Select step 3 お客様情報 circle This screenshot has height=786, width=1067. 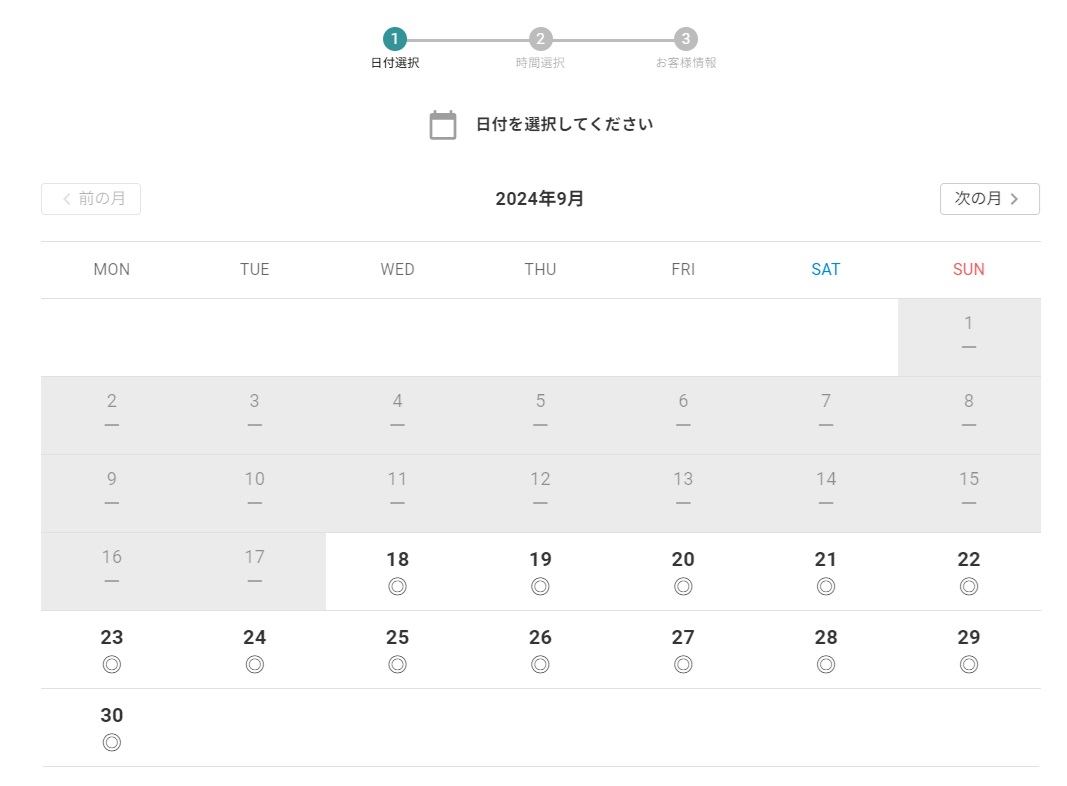click(686, 39)
